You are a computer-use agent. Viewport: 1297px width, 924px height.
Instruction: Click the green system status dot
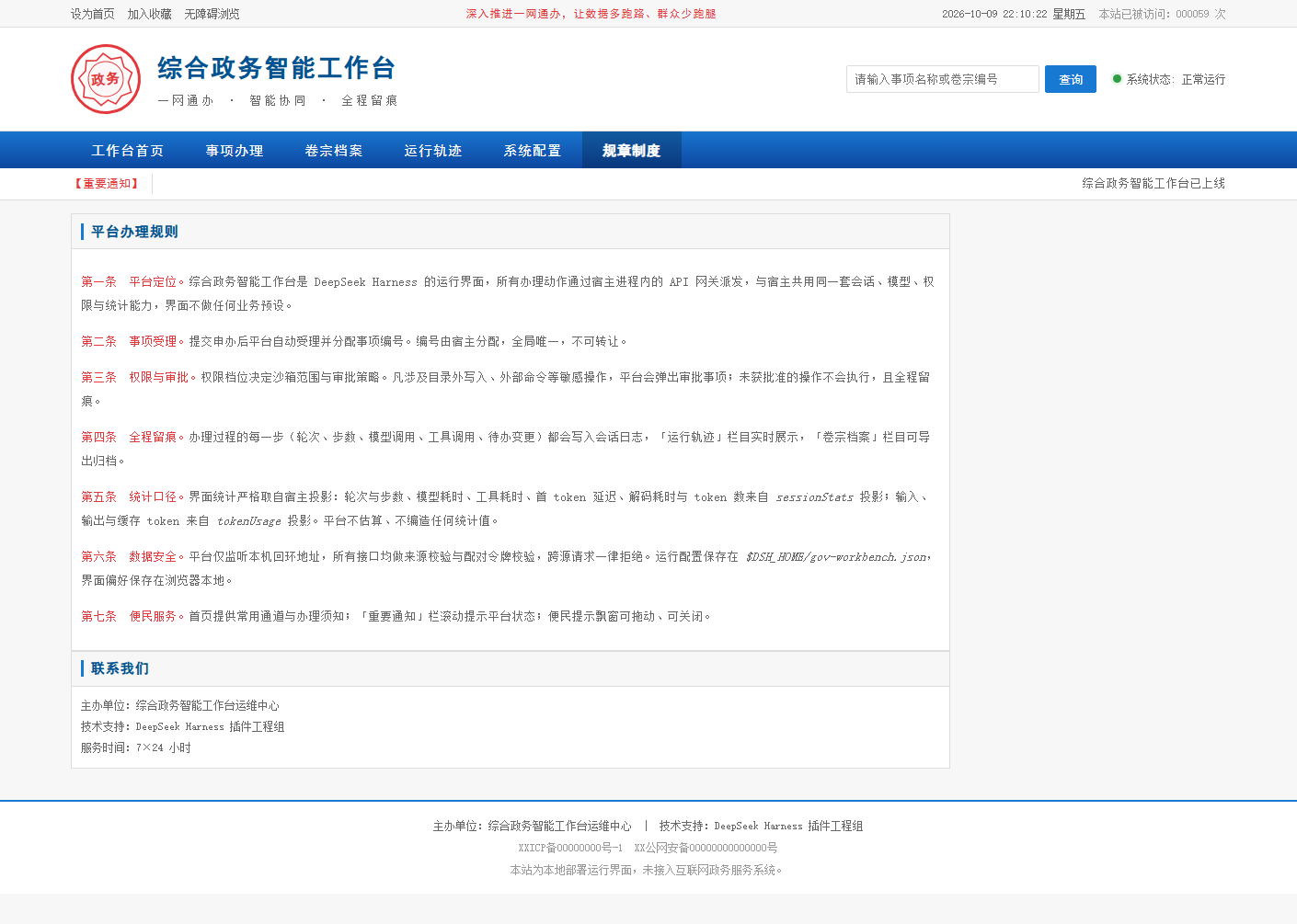pos(1117,79)
